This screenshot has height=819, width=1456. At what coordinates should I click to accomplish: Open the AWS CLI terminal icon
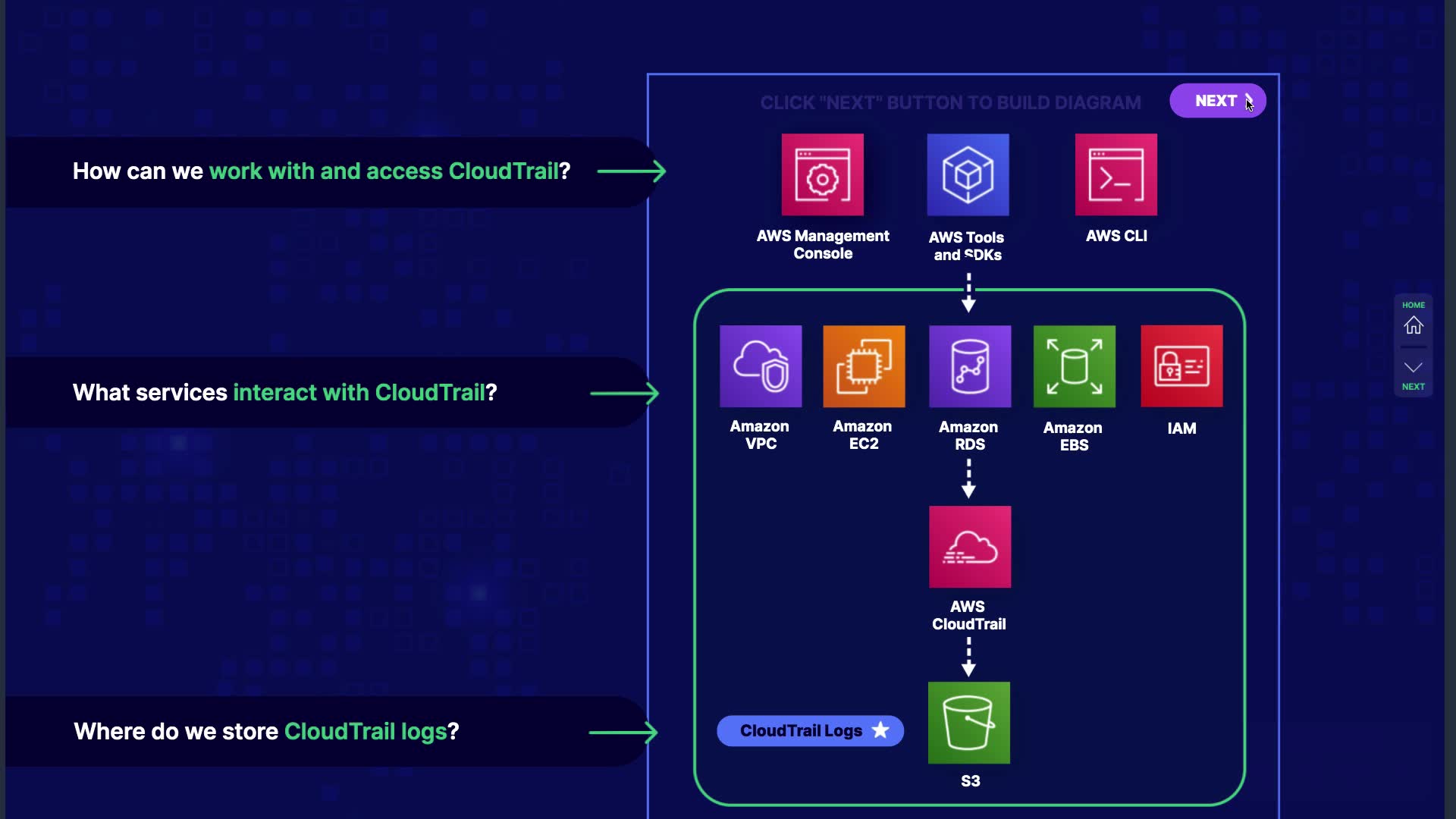pyautogui.click(x=1116, y=175)
